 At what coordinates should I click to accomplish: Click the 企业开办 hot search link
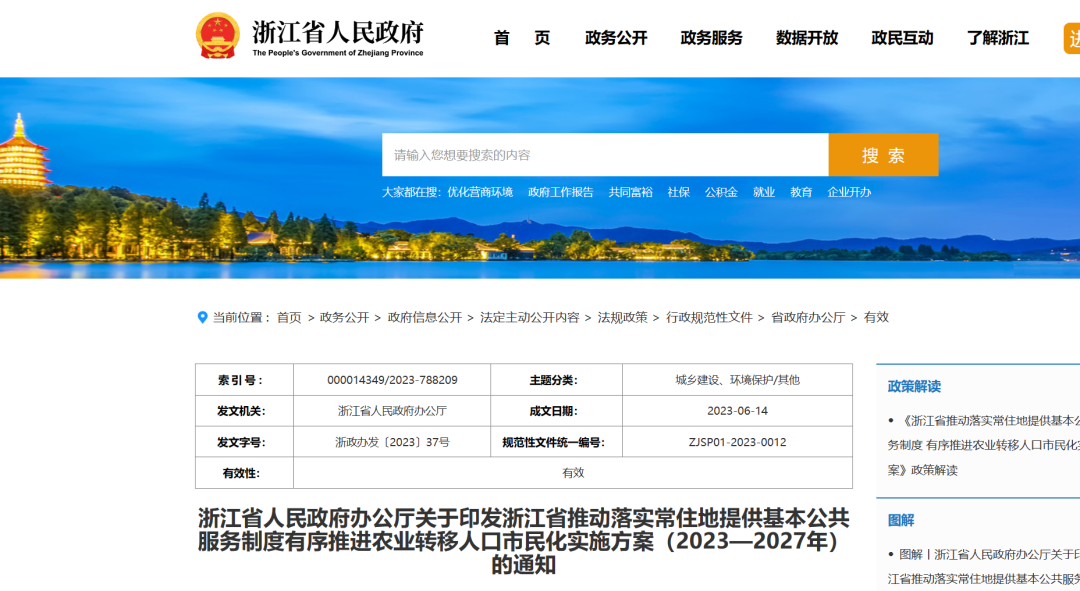point(849,192)
